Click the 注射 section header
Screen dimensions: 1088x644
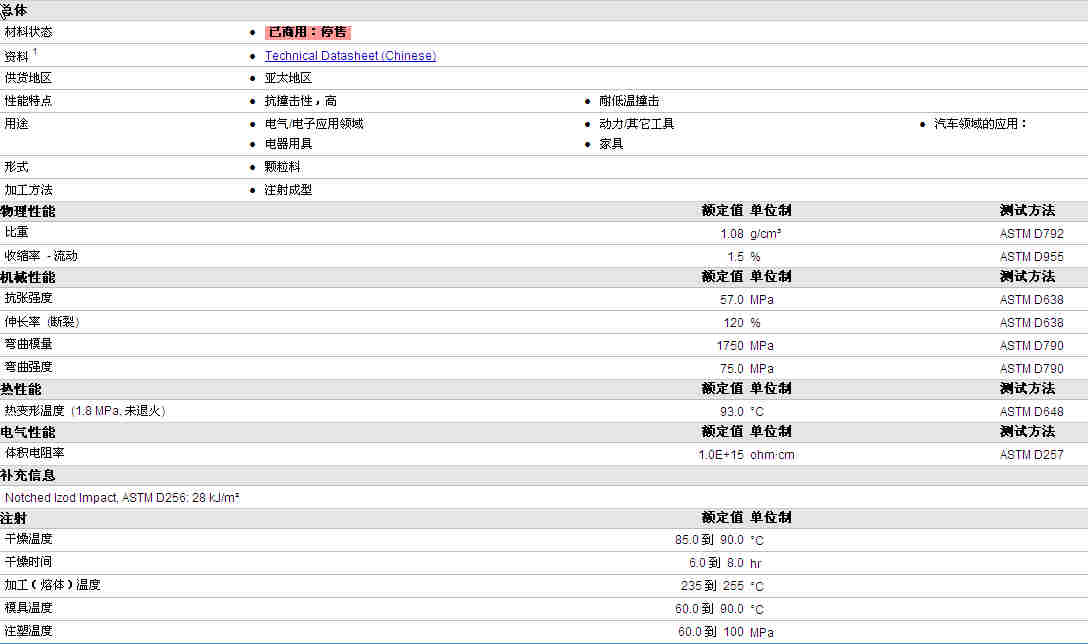14,518
